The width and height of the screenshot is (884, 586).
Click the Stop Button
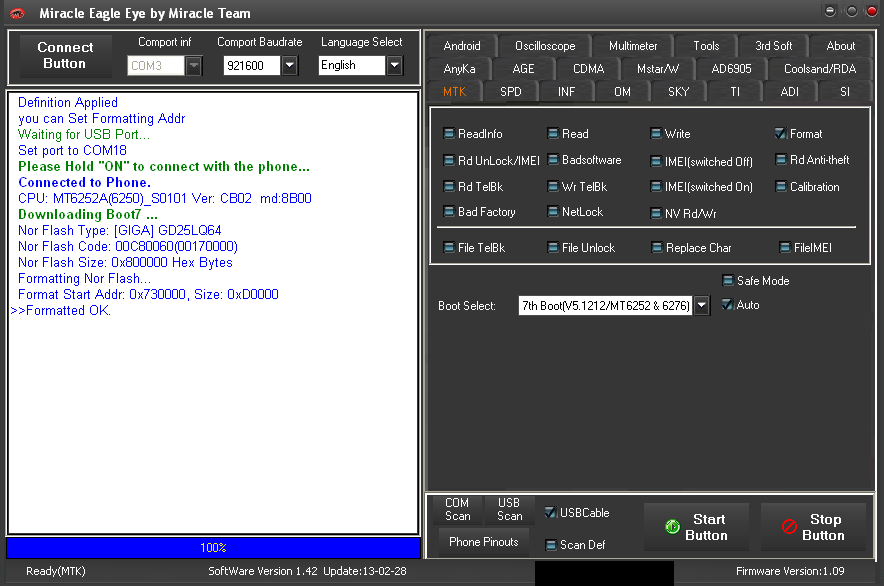pos(813,527)
